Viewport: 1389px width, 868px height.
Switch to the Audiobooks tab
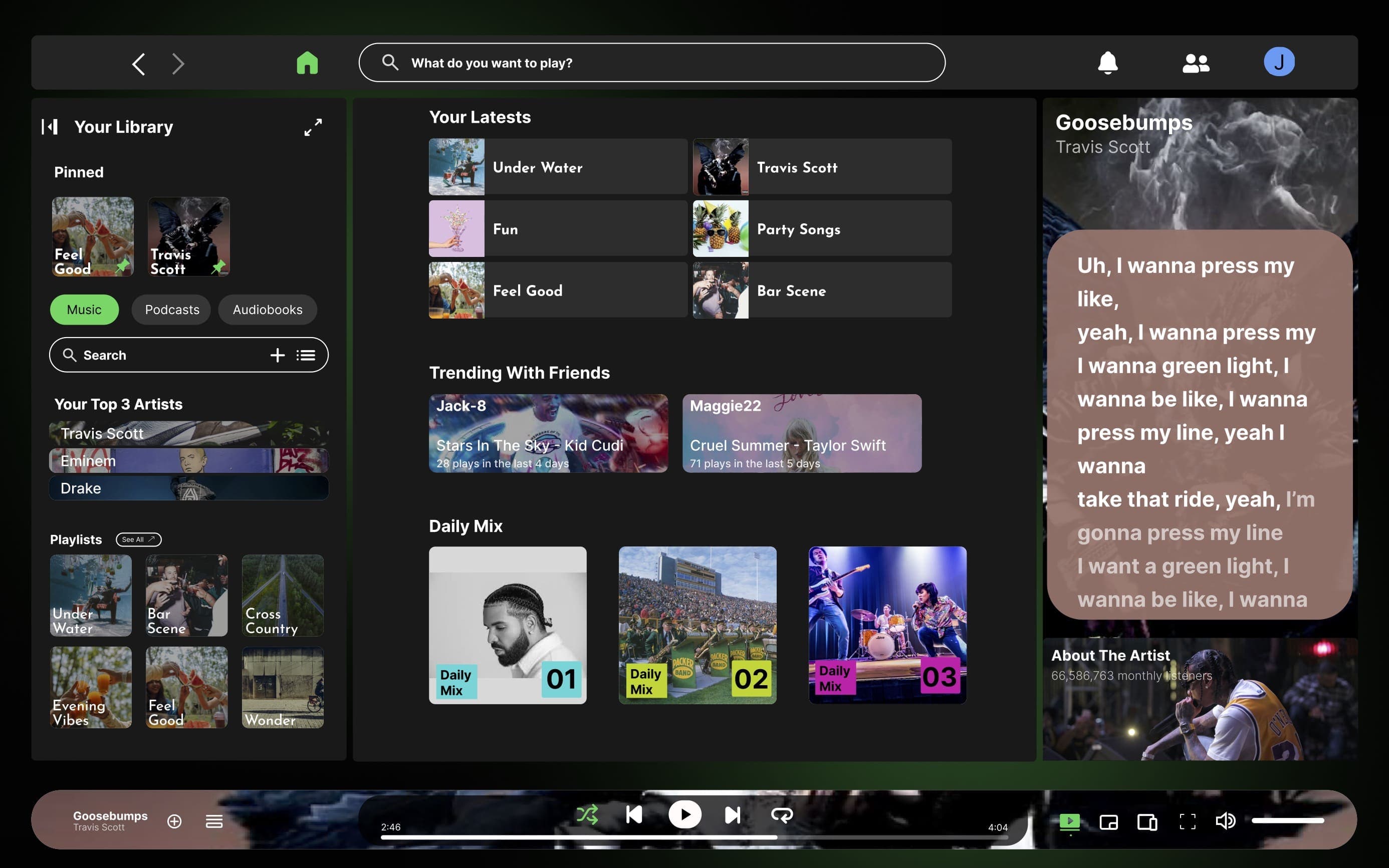pos(268,310)
